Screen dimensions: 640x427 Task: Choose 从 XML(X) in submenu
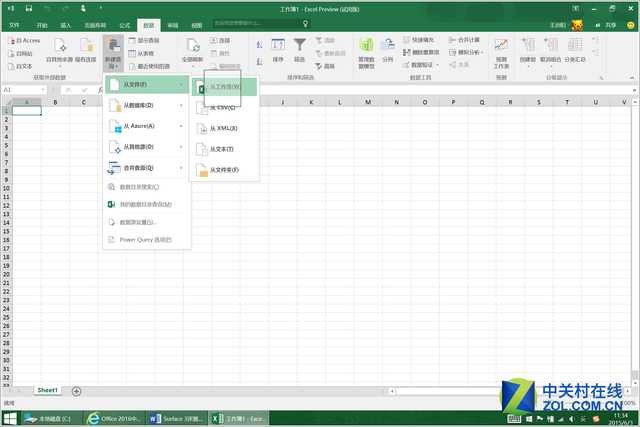[x=224, y=129]
